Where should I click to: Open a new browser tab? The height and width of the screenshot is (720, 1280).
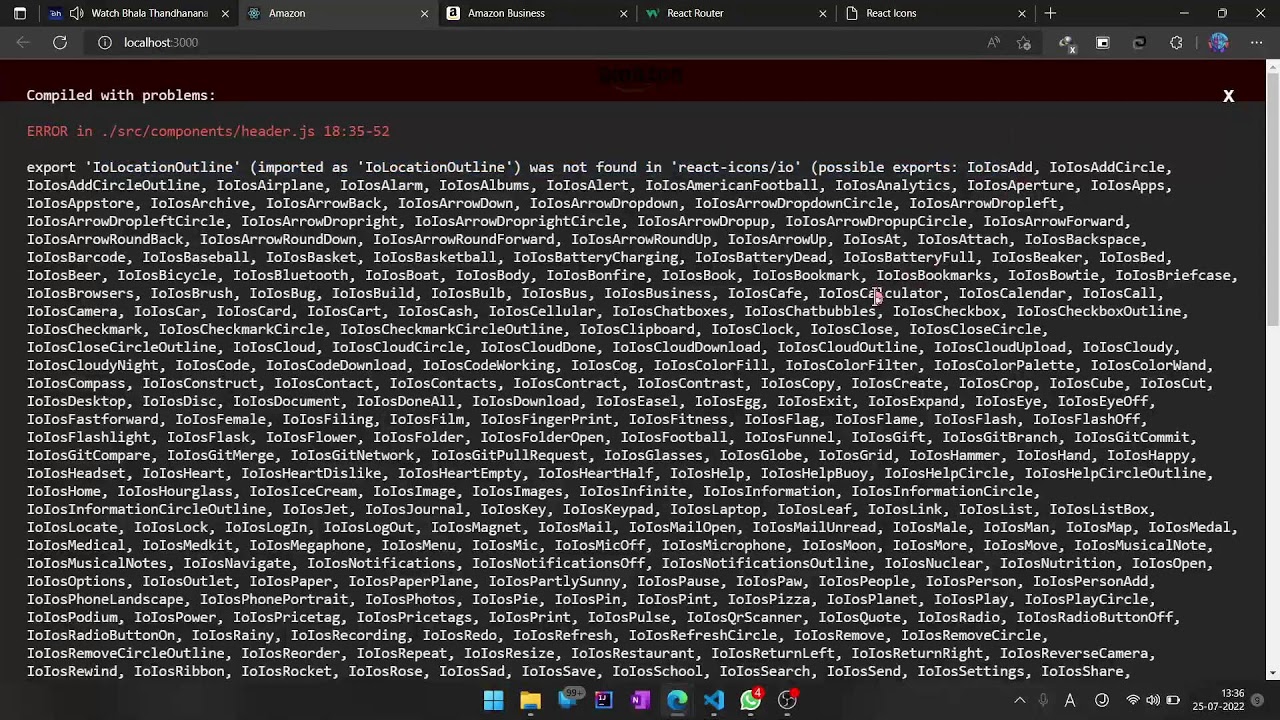(x=1050, y=13)
